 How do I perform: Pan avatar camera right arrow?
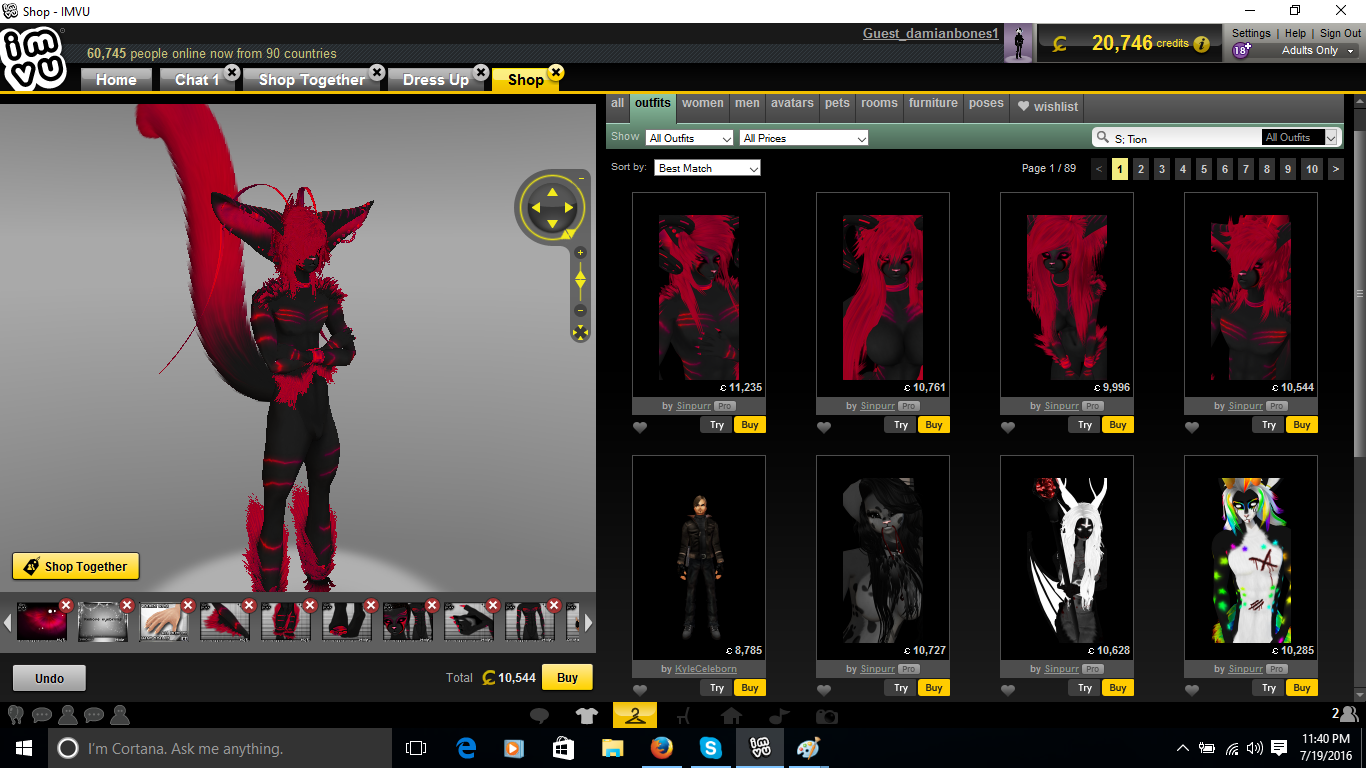point(569,208)
